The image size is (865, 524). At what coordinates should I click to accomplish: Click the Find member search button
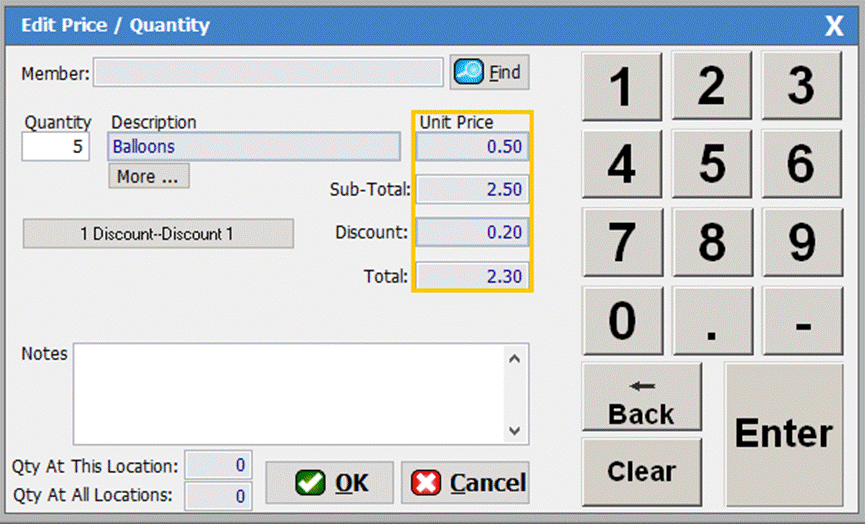tap(489, 72)
